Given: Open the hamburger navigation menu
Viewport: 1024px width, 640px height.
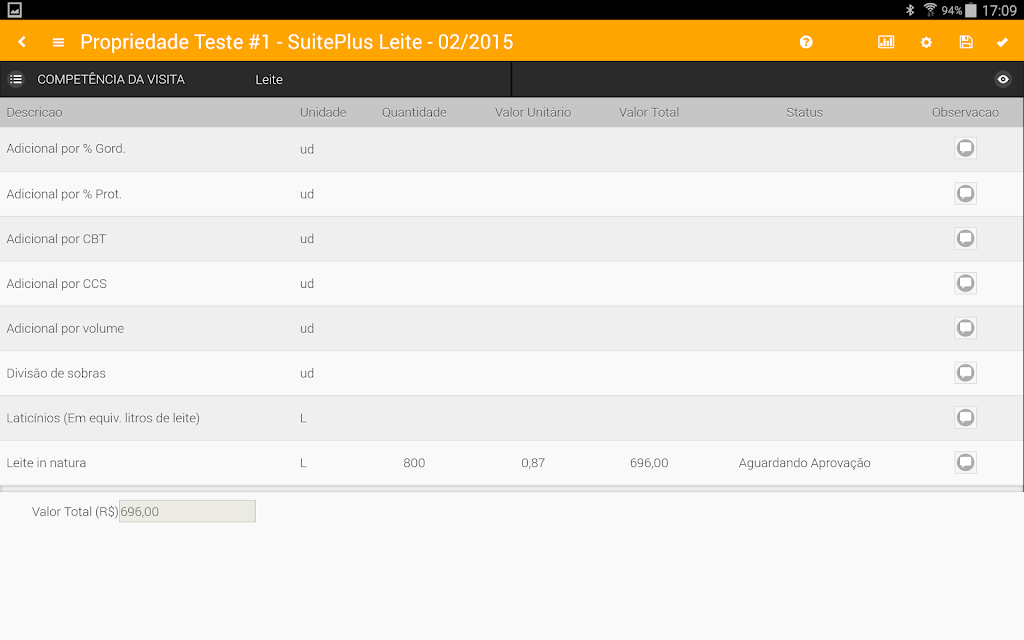Looking at the screenshot, I should tap(58, 42).
